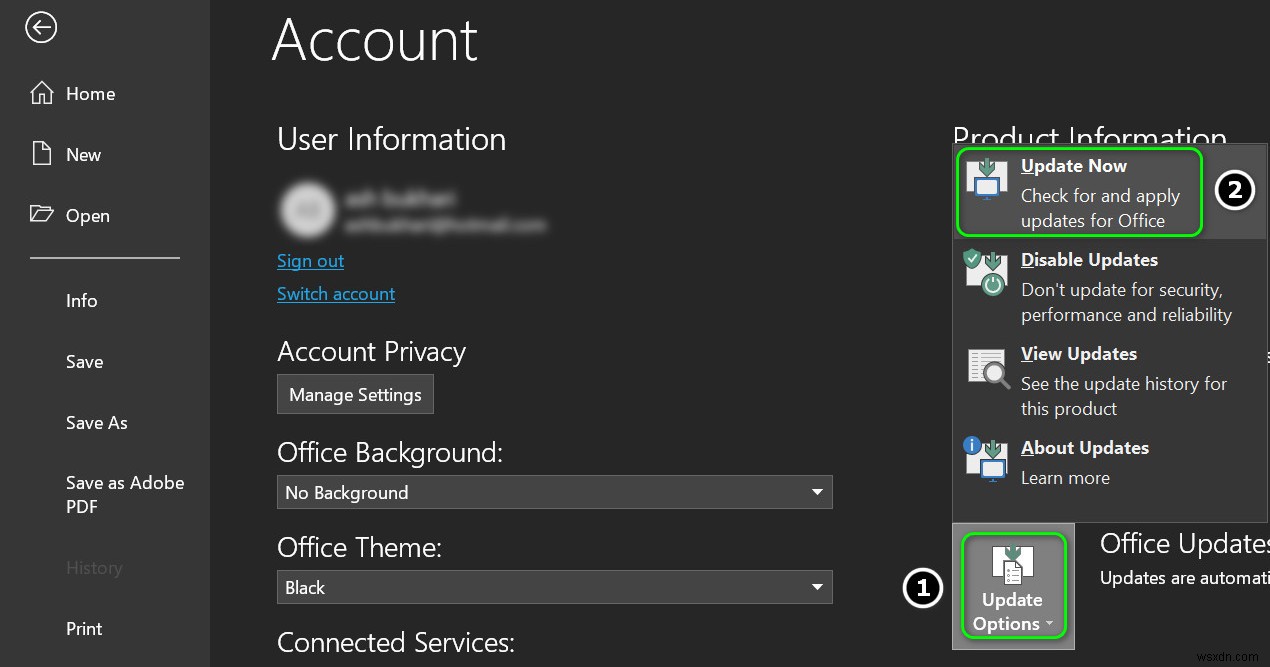The image size is (1270, 667).
Task: Choose Update Now from the menu
Action: coord(1074,165)
